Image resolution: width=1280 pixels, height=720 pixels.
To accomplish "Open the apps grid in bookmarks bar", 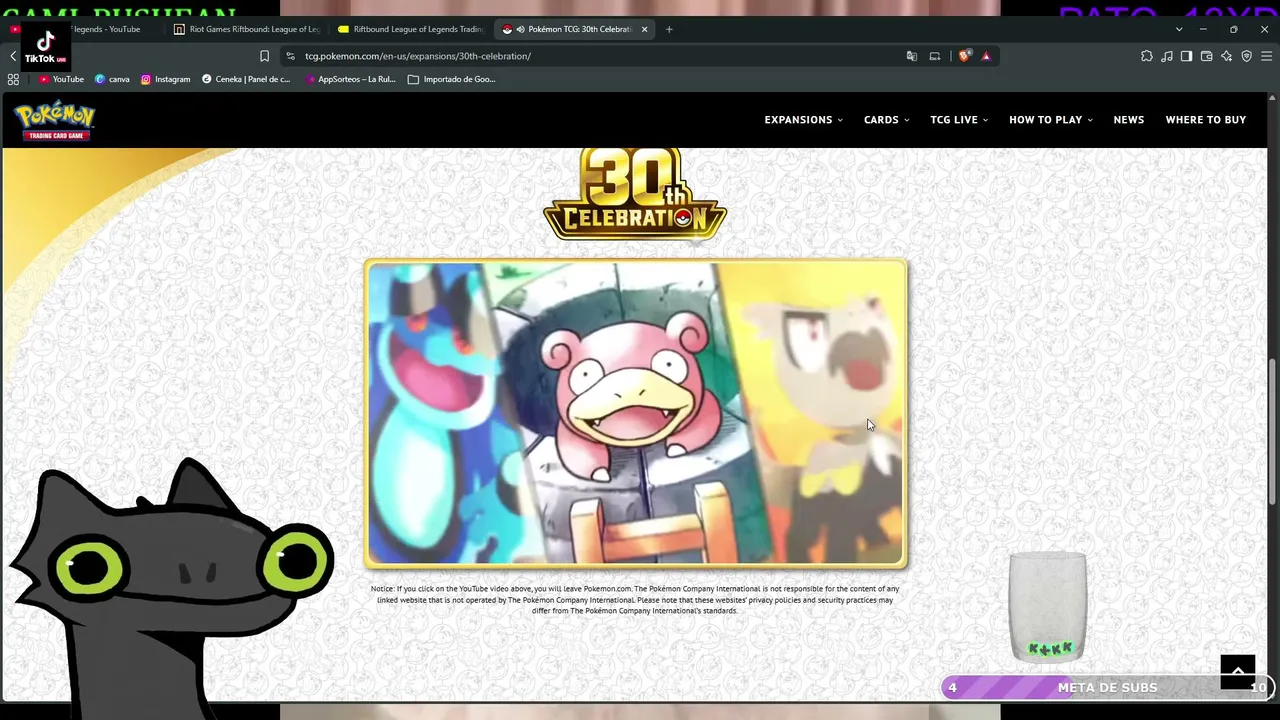I will (x=13, y=79).
